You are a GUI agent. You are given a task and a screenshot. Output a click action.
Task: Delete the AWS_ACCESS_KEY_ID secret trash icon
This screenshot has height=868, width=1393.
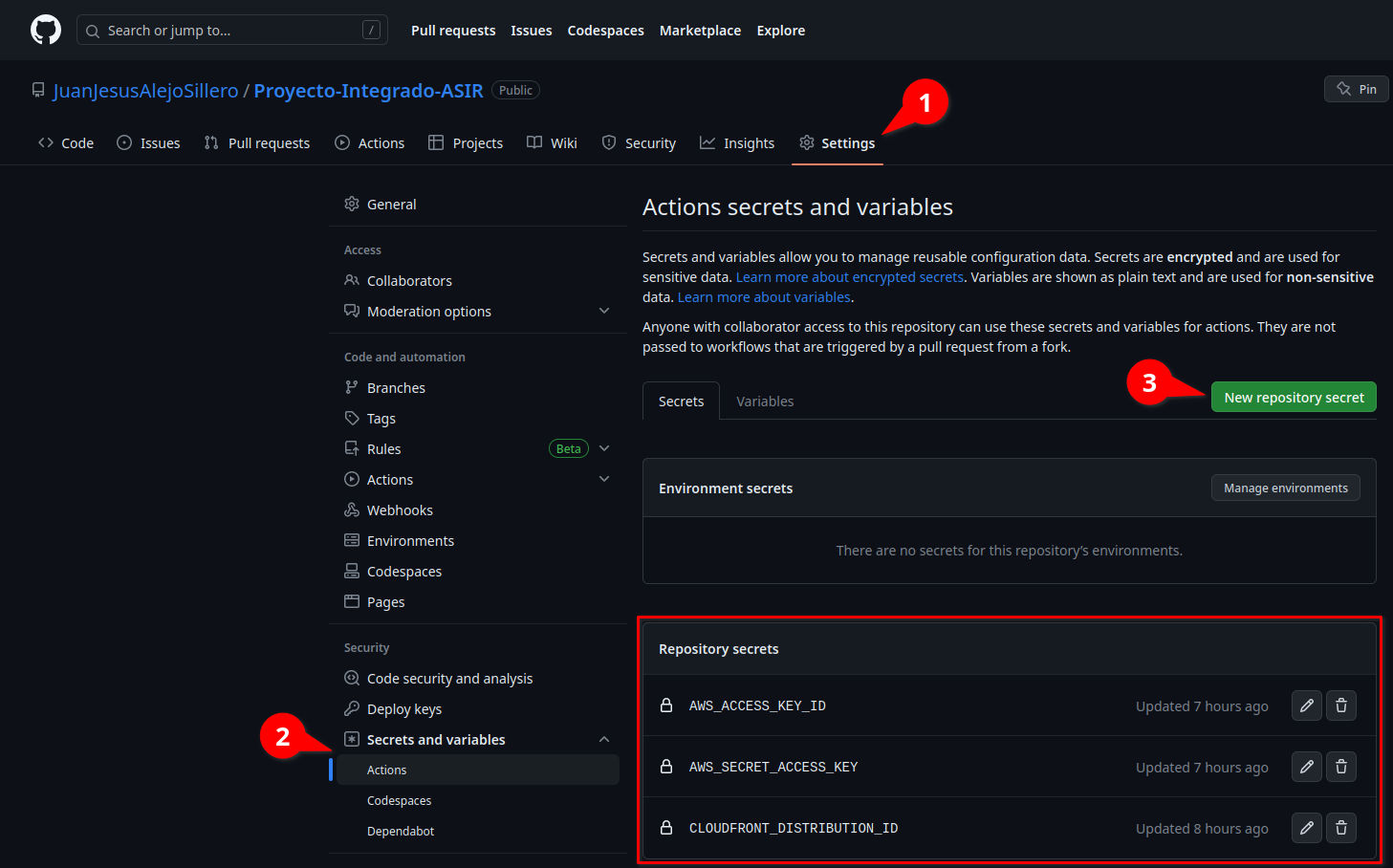[x=1341, y=705]
